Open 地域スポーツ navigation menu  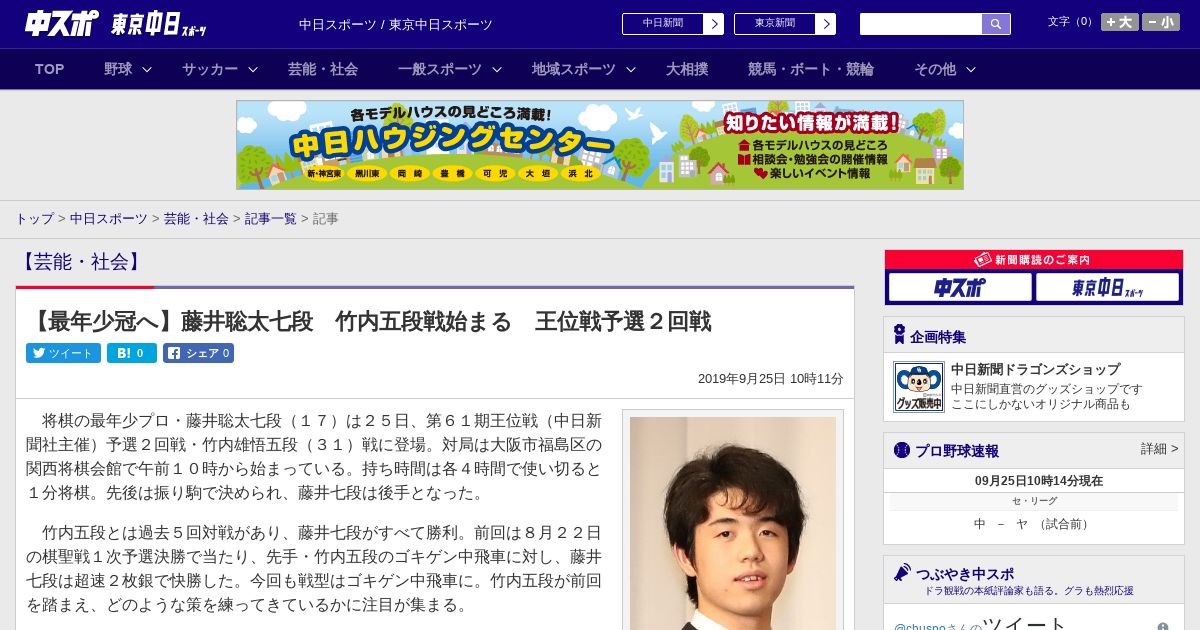(574, 69)
